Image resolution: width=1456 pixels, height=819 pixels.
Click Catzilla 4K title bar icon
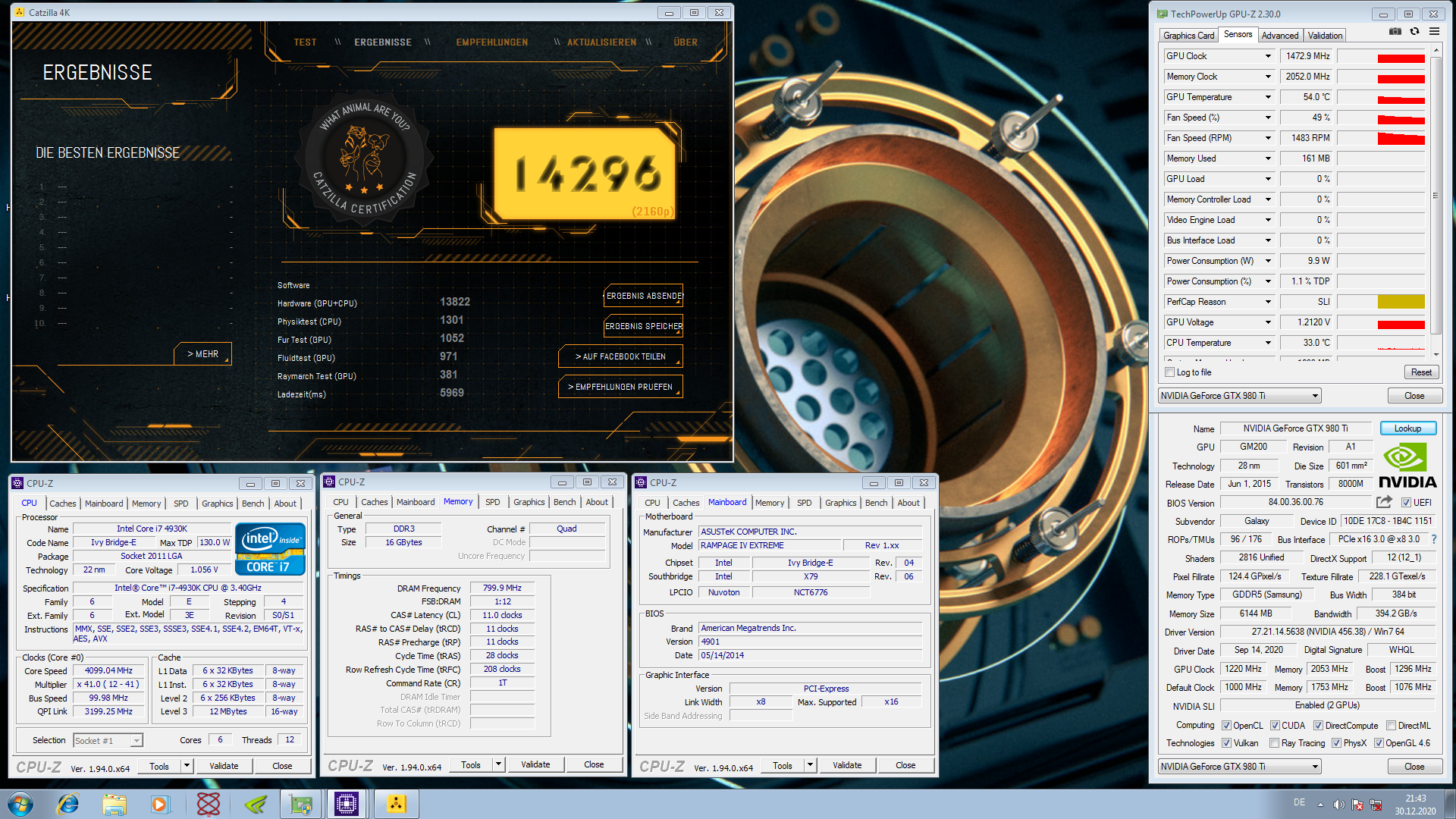tap(20, 12)
